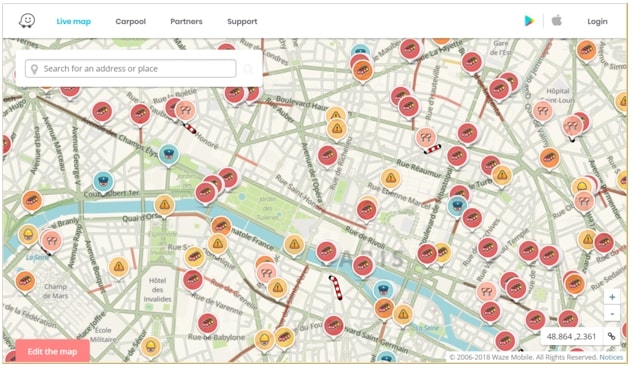This screenshot has width=634, height=368.
Task: Zoom in with the plus button
Action: (612, 297)
